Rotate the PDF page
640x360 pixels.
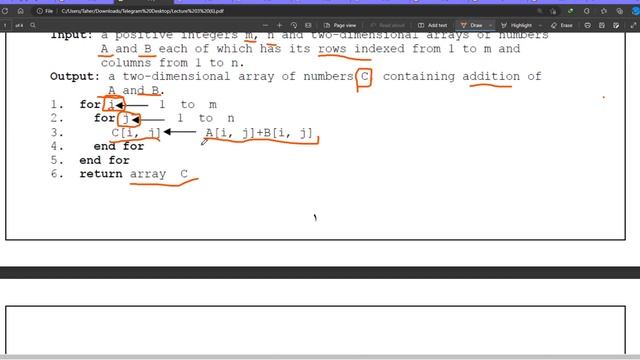click(294, 25)
